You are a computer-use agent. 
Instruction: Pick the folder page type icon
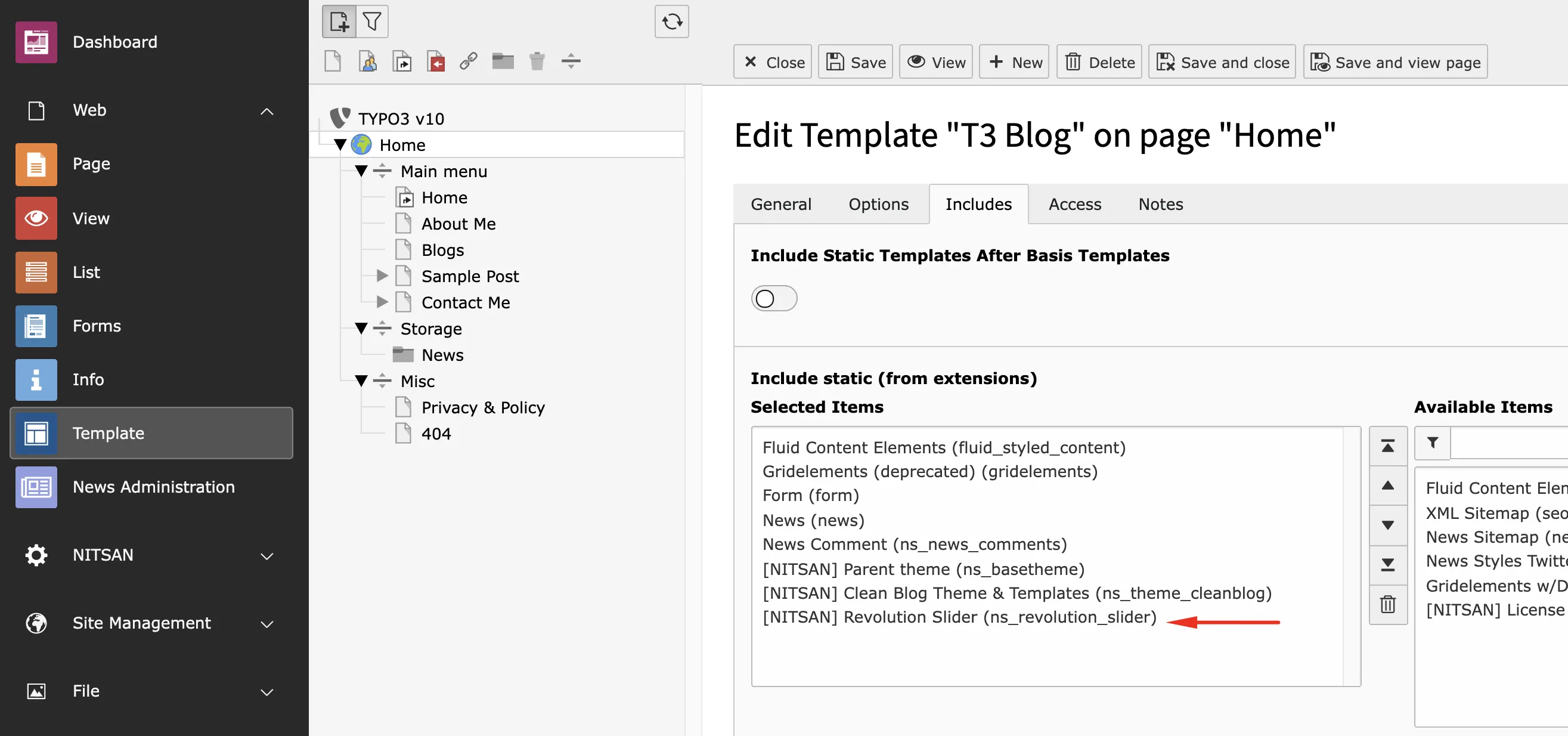click(x=503, y=61)
